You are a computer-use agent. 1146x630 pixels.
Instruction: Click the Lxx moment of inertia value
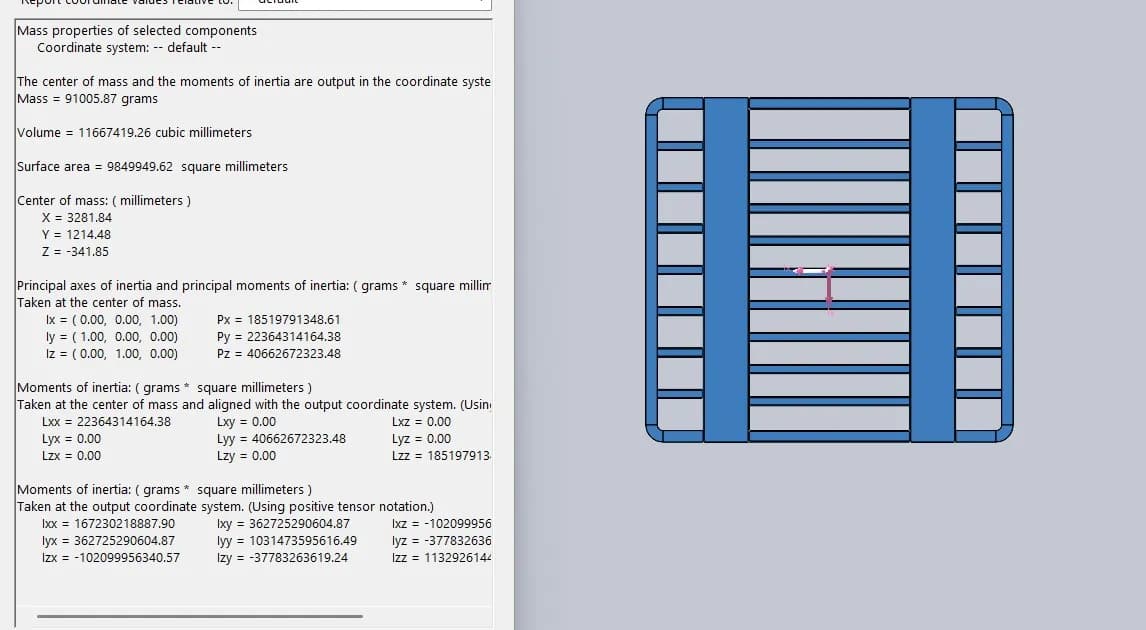106,421
